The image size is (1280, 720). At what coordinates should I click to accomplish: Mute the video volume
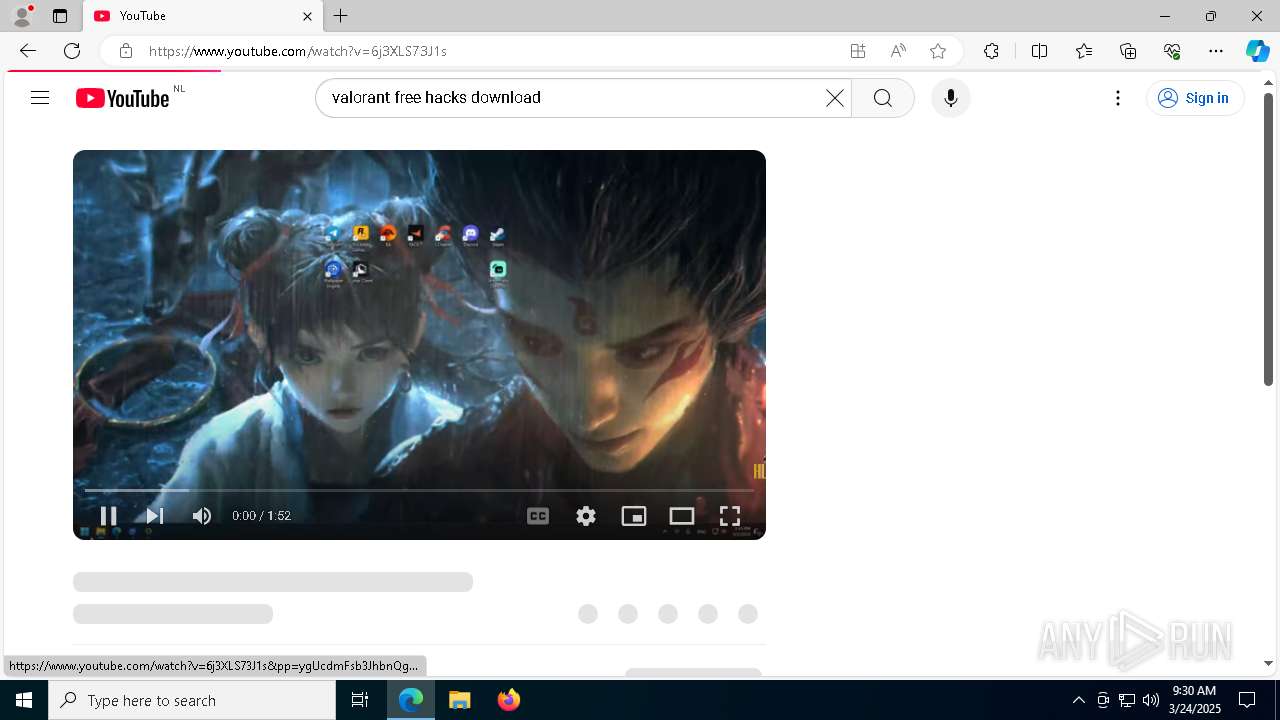point(202,516)
